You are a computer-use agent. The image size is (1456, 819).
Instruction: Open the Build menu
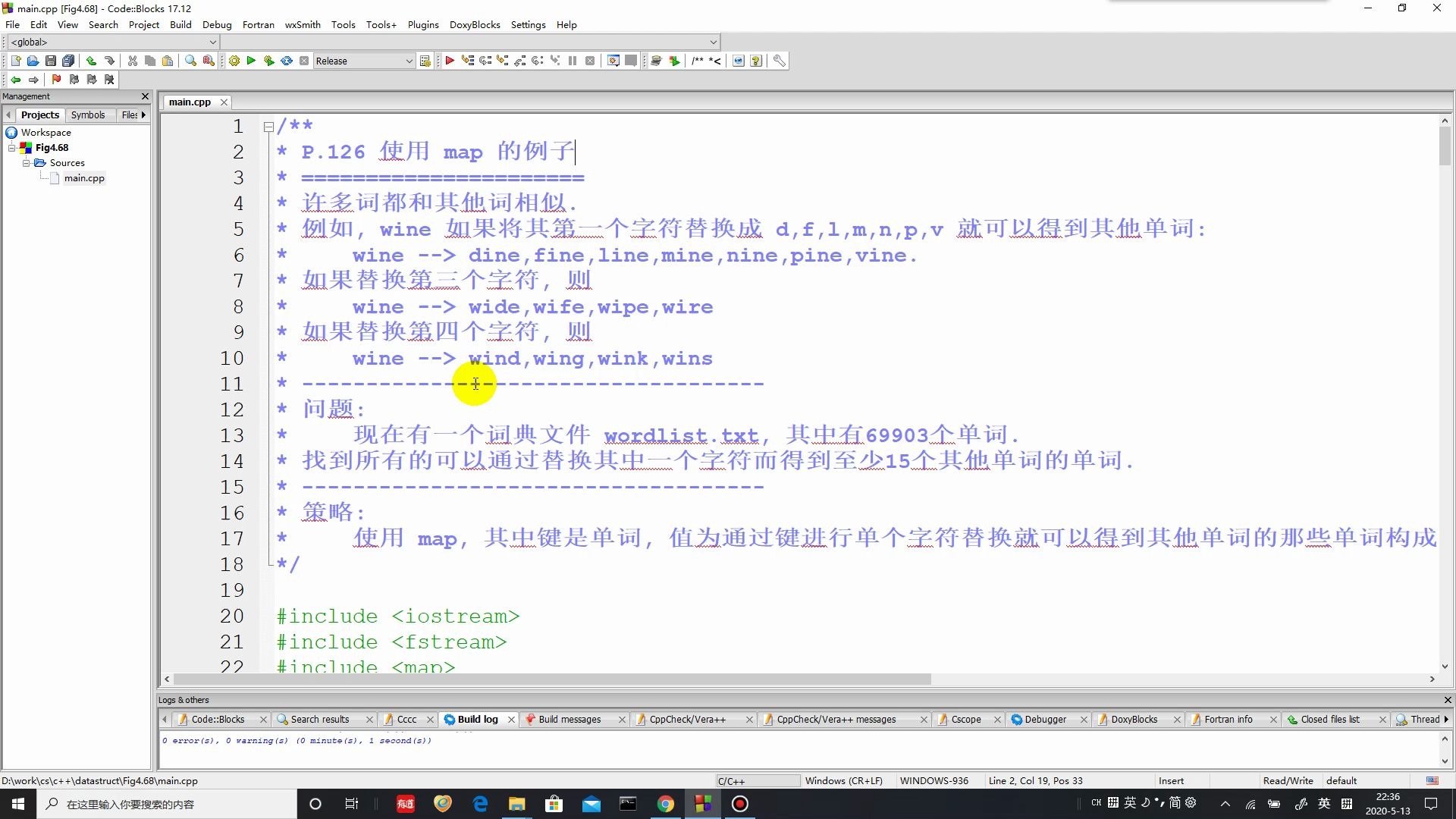180,24
